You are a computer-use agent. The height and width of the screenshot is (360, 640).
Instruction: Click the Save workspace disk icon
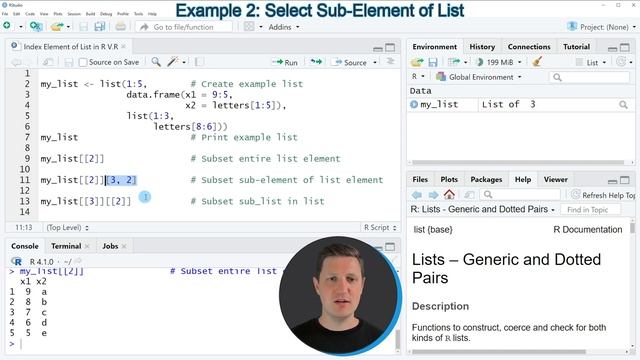click(433, 62)
